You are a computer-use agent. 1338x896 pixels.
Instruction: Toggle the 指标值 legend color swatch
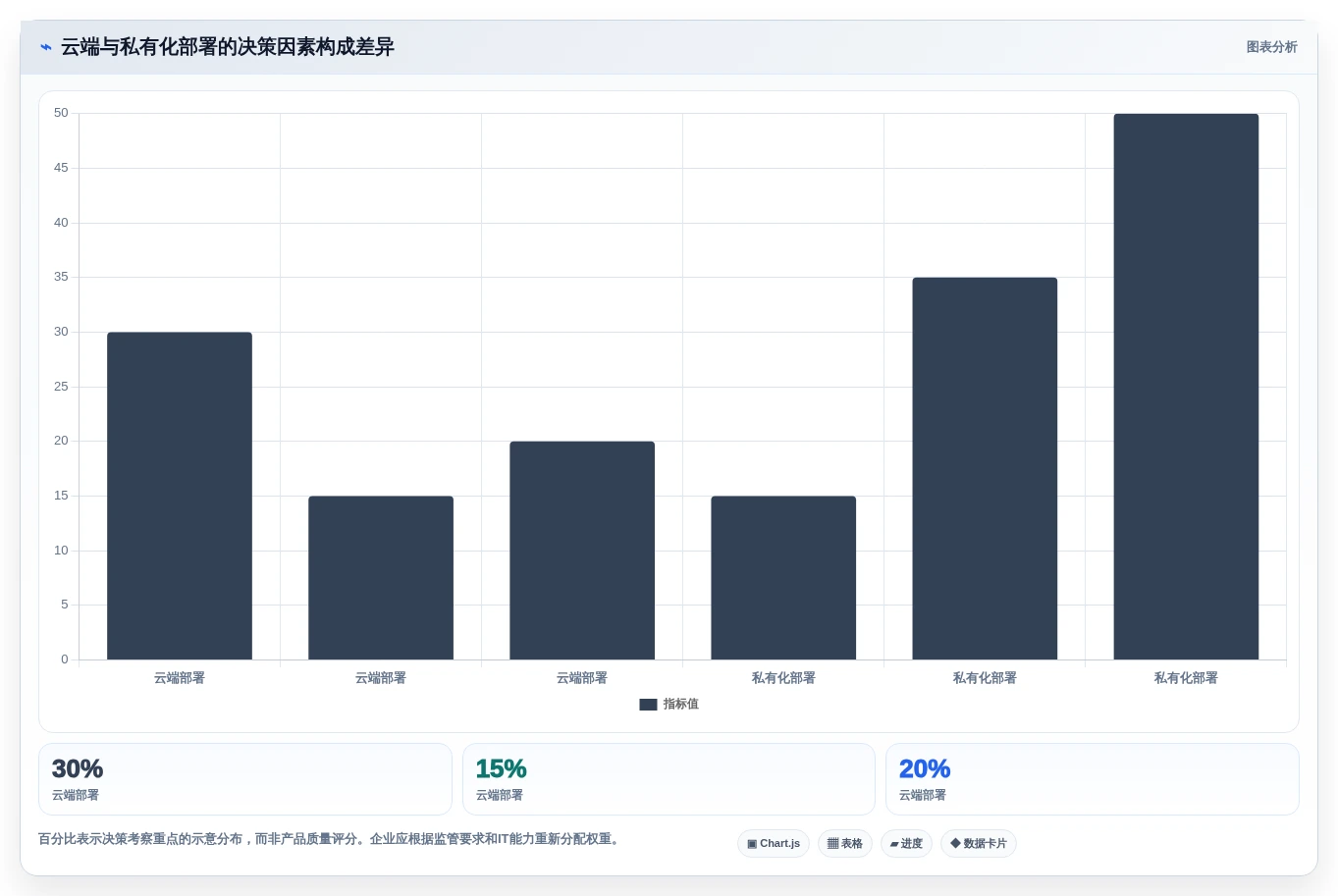point(648,705)
